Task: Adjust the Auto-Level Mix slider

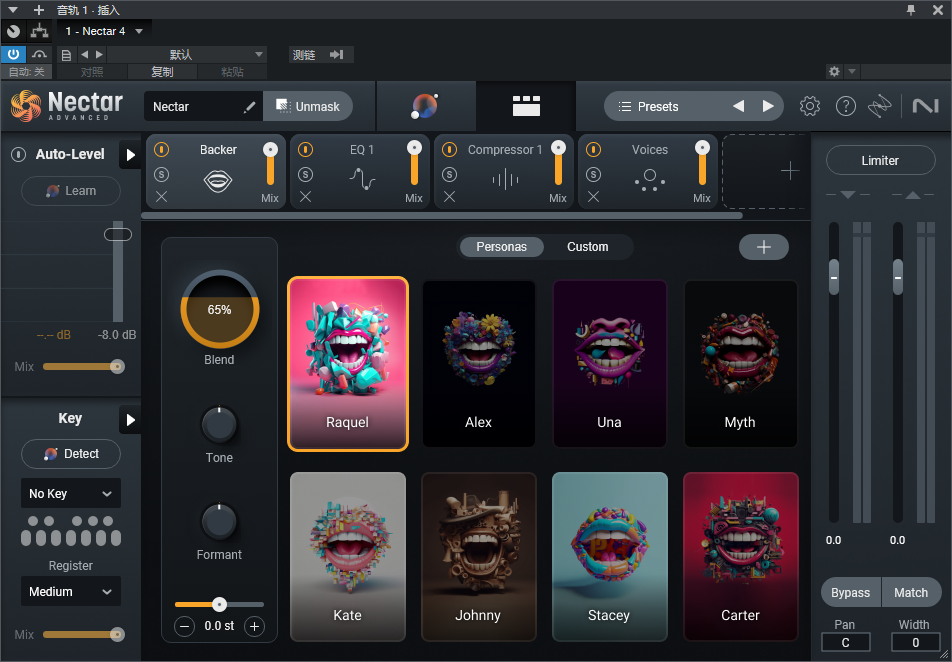Action: coord(84,366)
